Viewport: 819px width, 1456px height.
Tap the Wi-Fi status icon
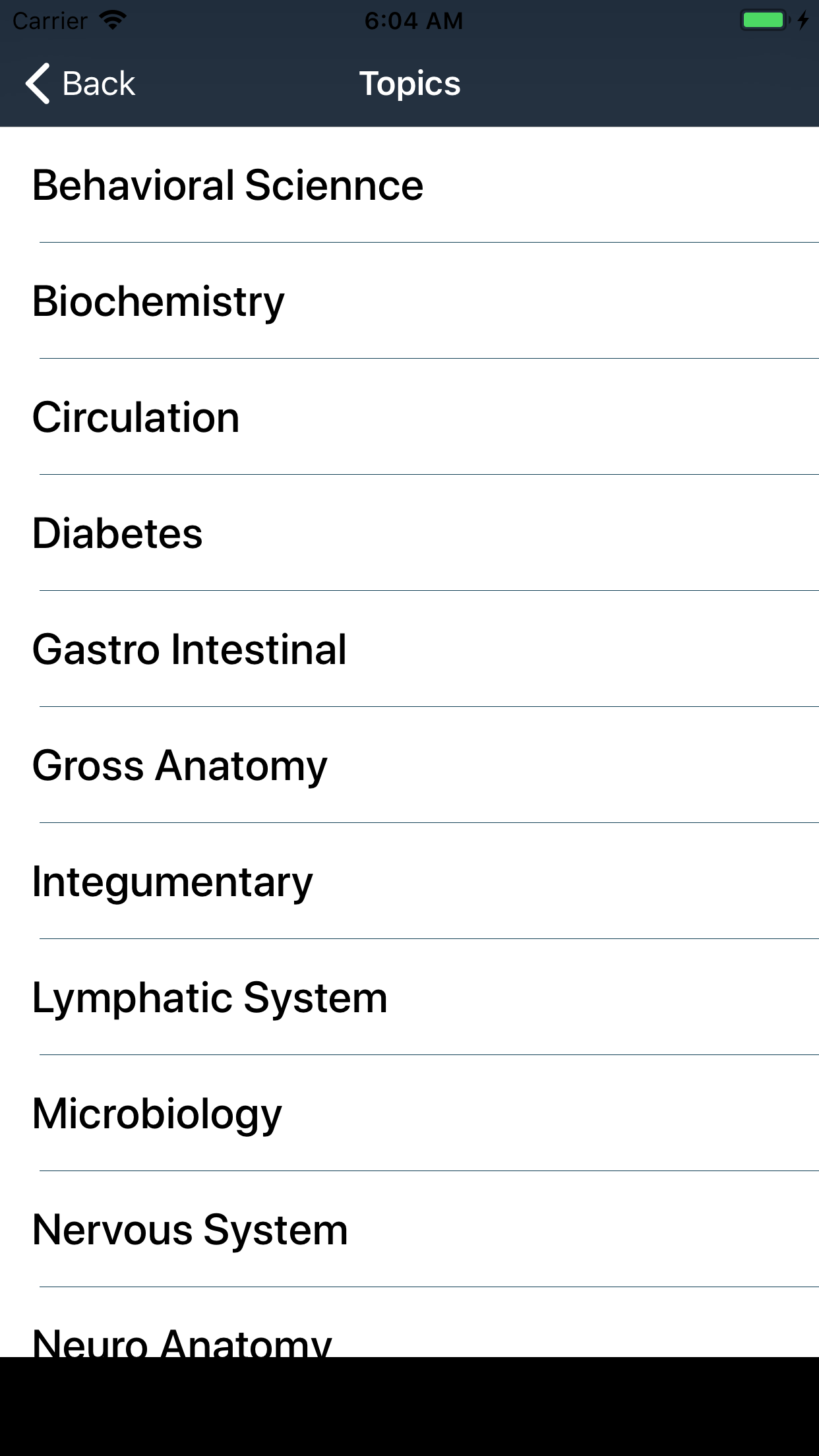point(113,20)
